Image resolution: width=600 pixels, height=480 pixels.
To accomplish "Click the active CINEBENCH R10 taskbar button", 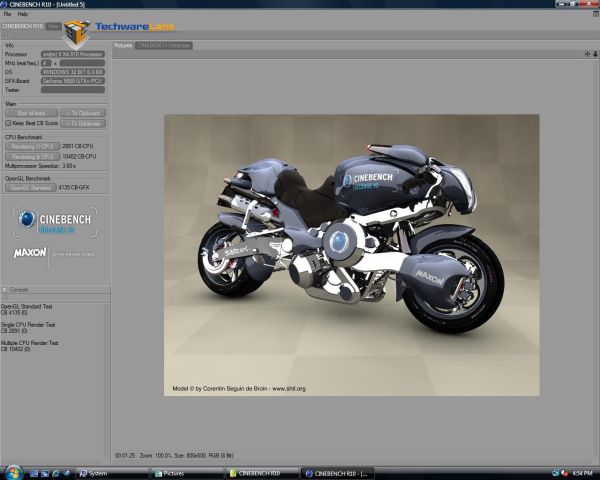I will (x=338, y=473).
